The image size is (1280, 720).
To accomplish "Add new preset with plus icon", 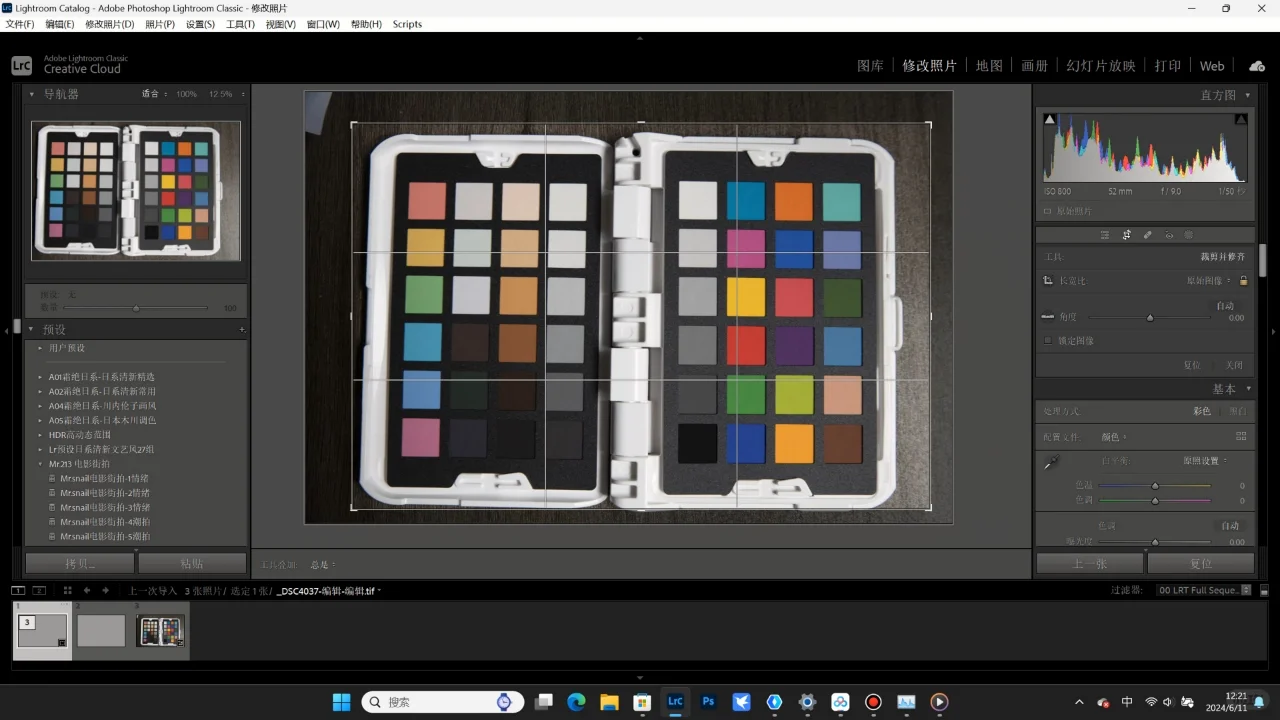I will [242, 330].
